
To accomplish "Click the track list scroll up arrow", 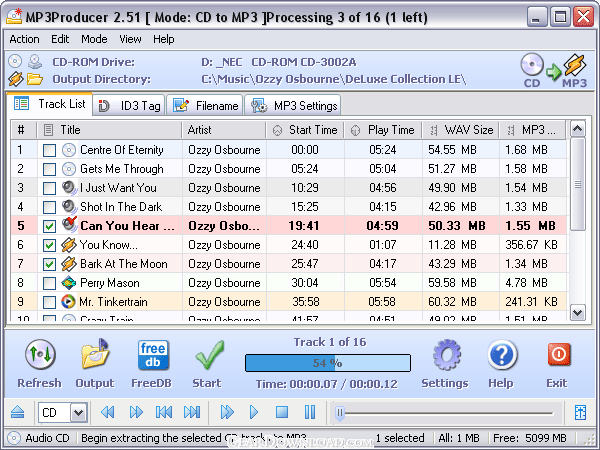I will pos(578,129).
